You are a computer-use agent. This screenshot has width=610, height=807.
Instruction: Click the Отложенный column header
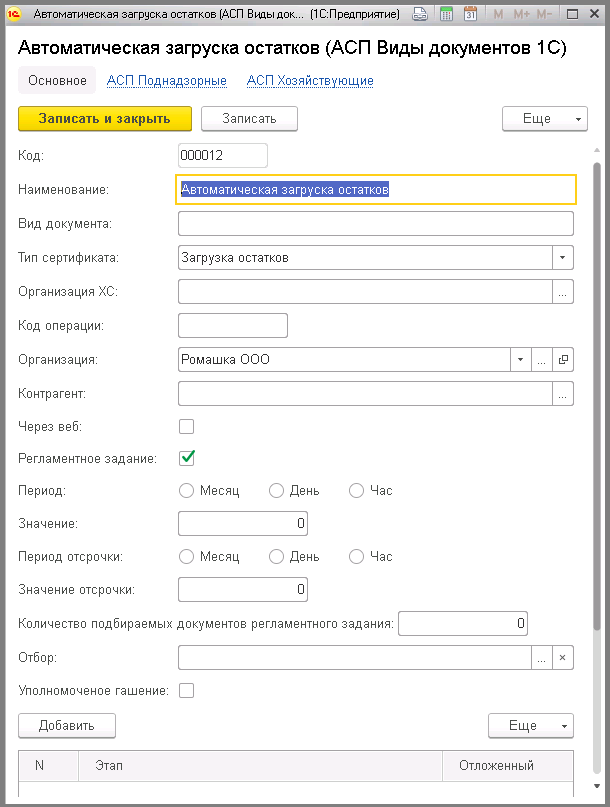pyautogui.click(x=508, y=766)
